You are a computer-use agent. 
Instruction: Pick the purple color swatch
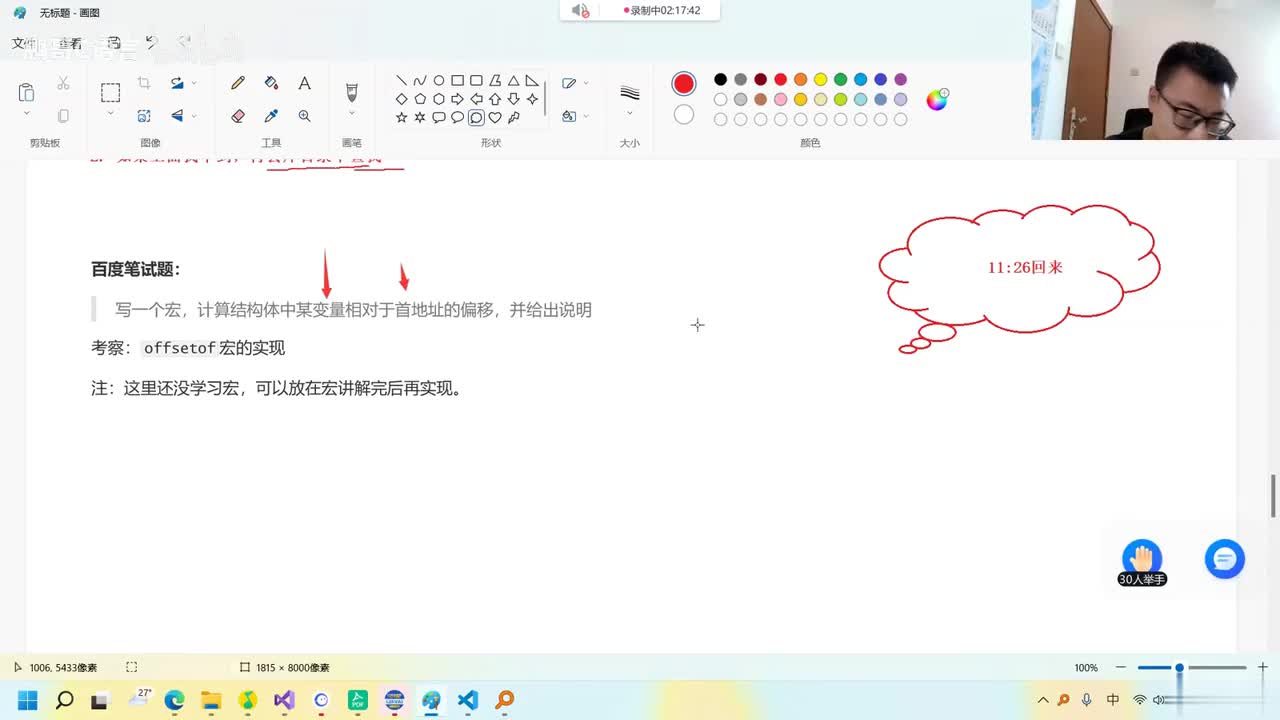(x=900, y=79)
